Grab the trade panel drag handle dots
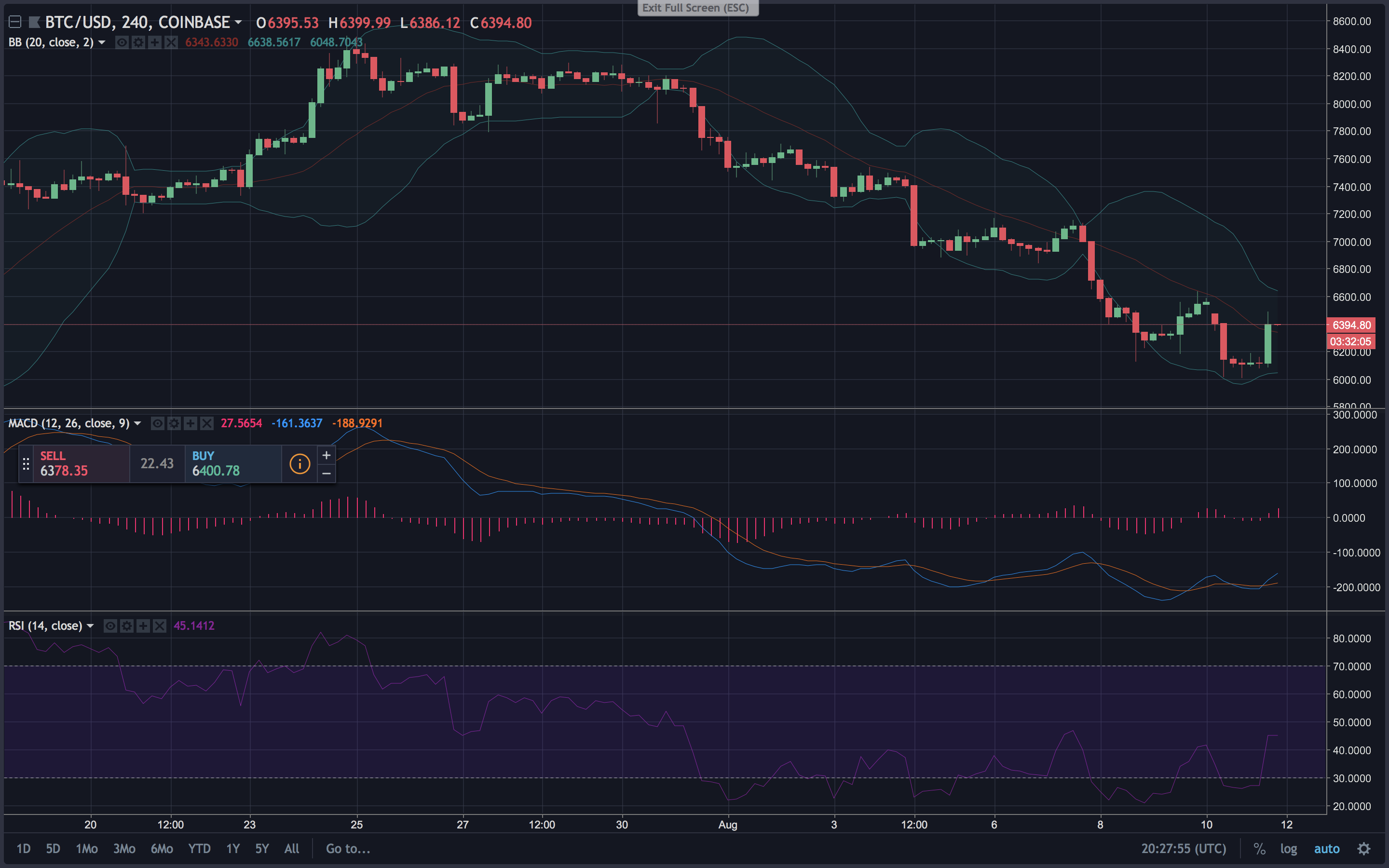1389x868 pixels. point(26,464)
